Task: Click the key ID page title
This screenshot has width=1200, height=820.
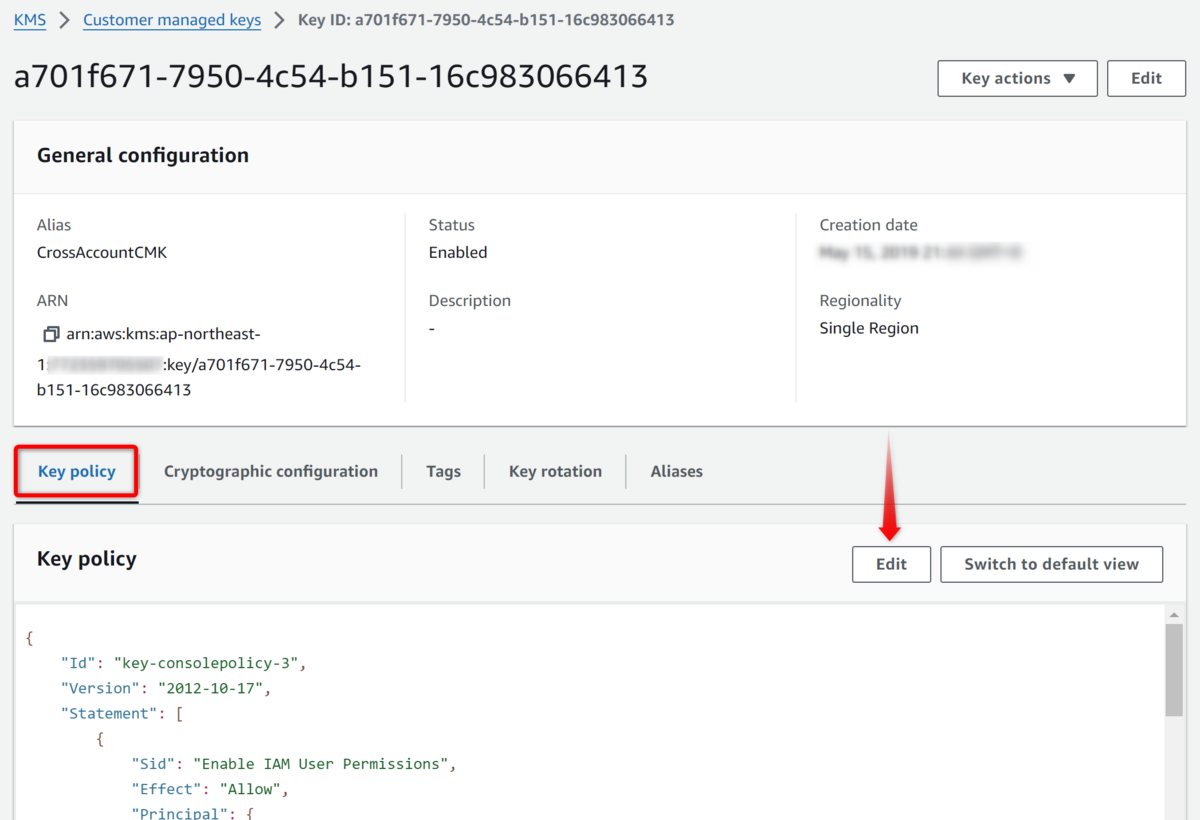Action: pos(331,76)
